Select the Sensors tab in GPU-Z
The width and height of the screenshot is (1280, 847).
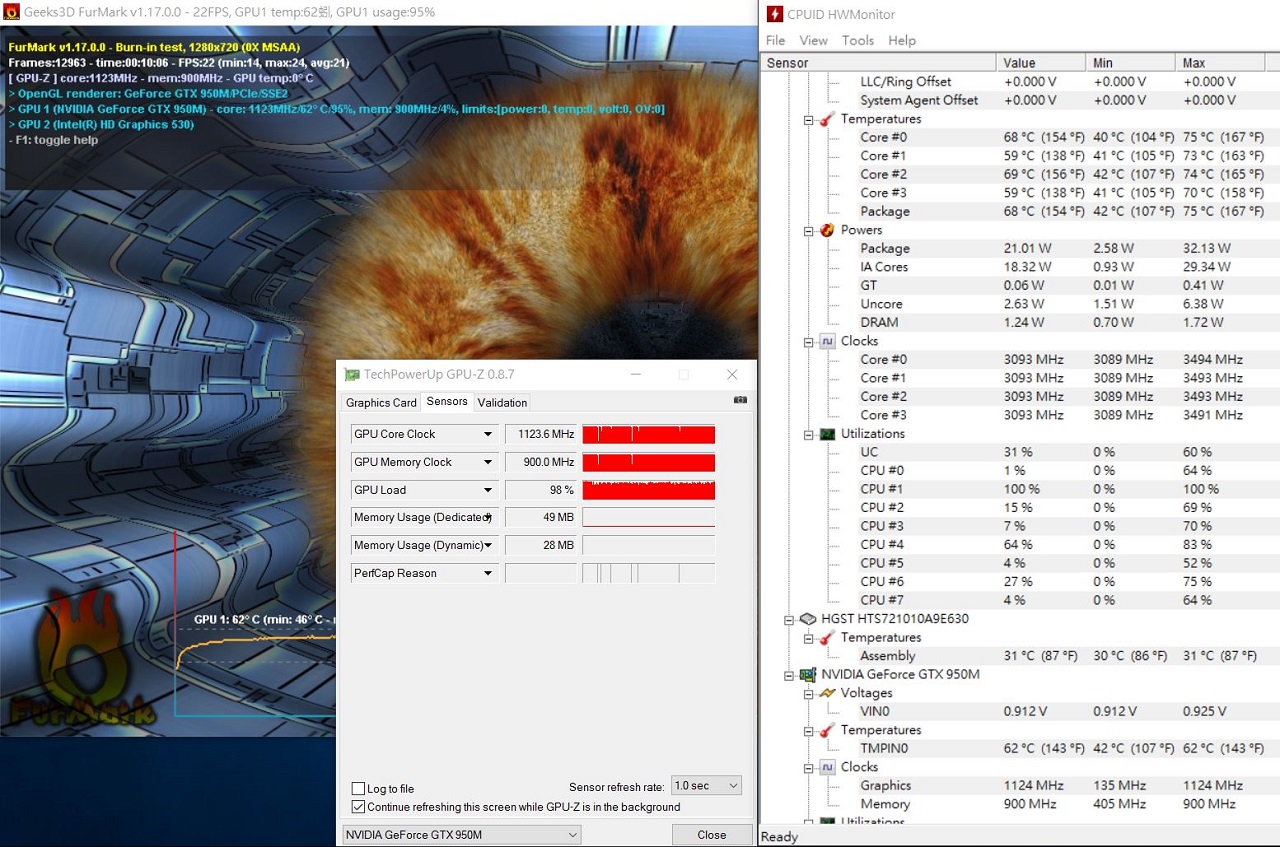click(447, 401)
